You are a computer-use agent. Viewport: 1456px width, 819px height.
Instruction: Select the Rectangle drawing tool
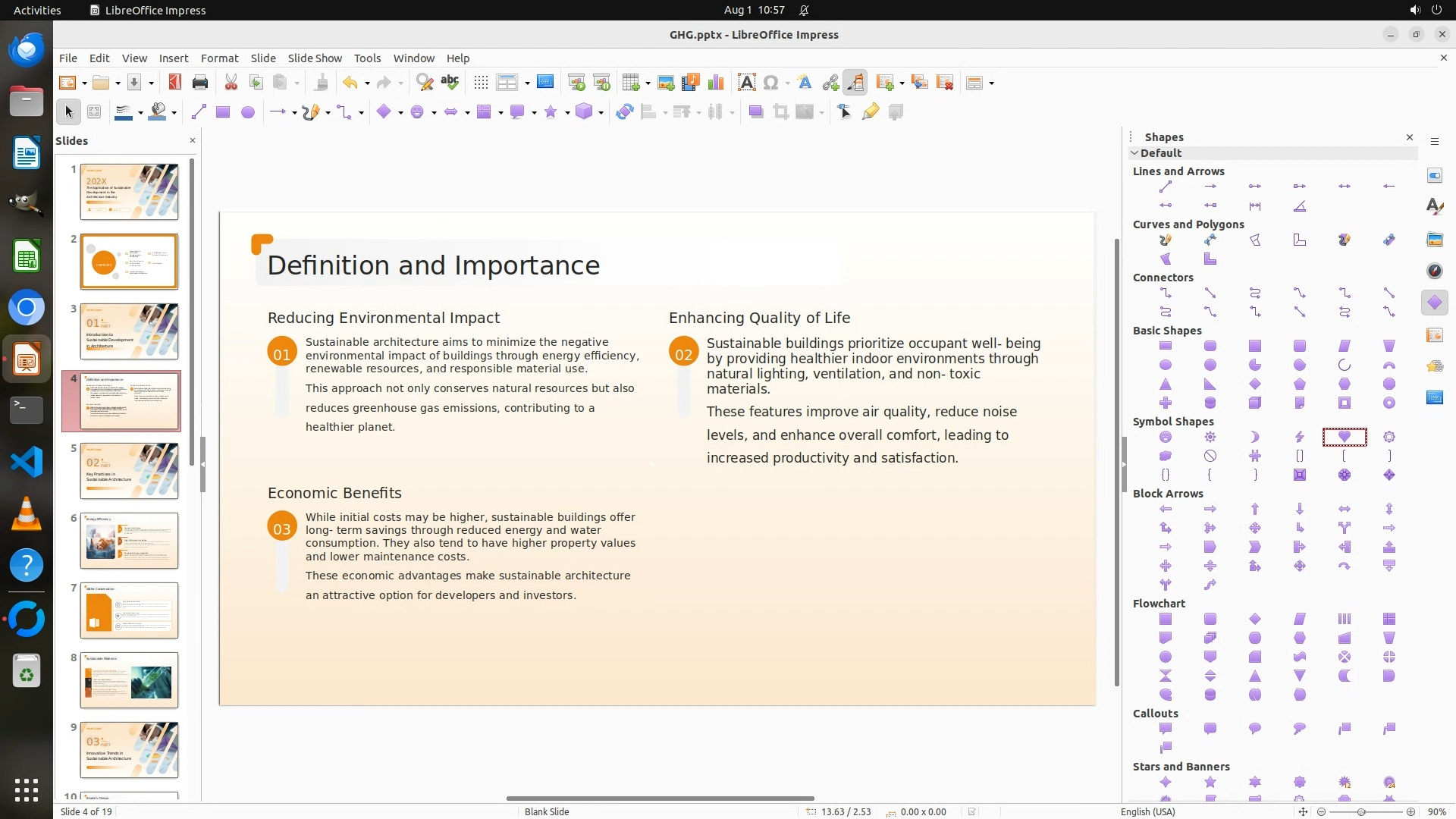click(223, 112)
